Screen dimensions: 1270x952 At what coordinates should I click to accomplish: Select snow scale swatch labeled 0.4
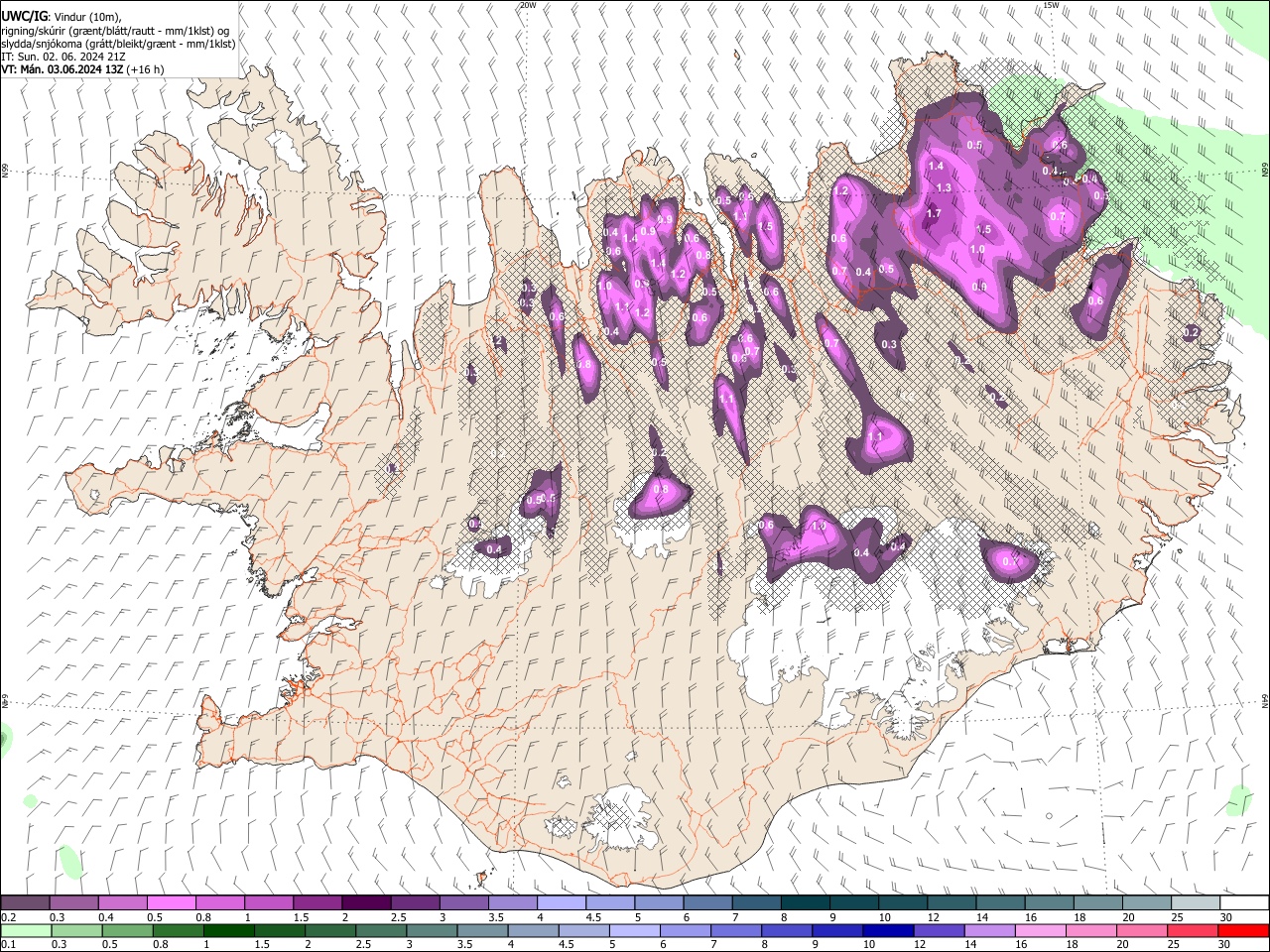pyautogui.click(x=122, y=902)
